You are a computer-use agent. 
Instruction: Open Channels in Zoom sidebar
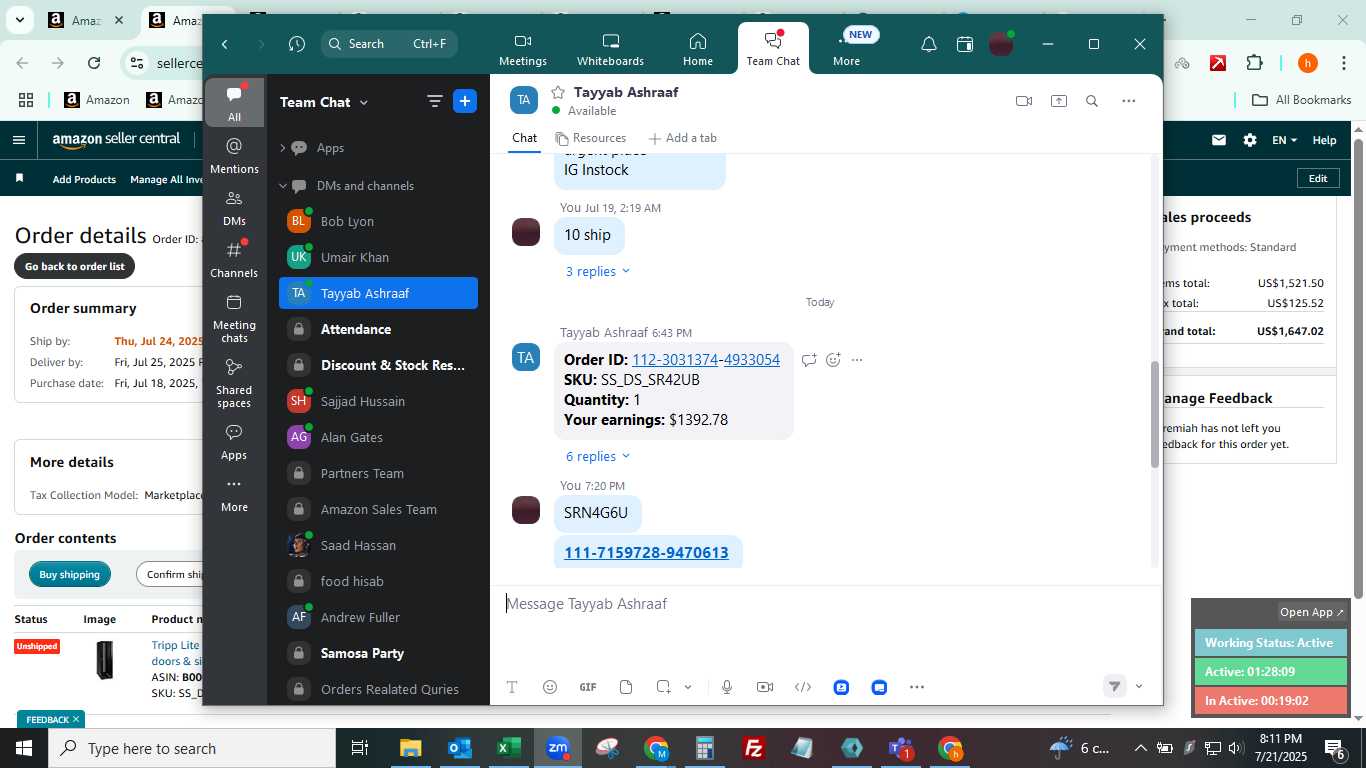point(234,260)
